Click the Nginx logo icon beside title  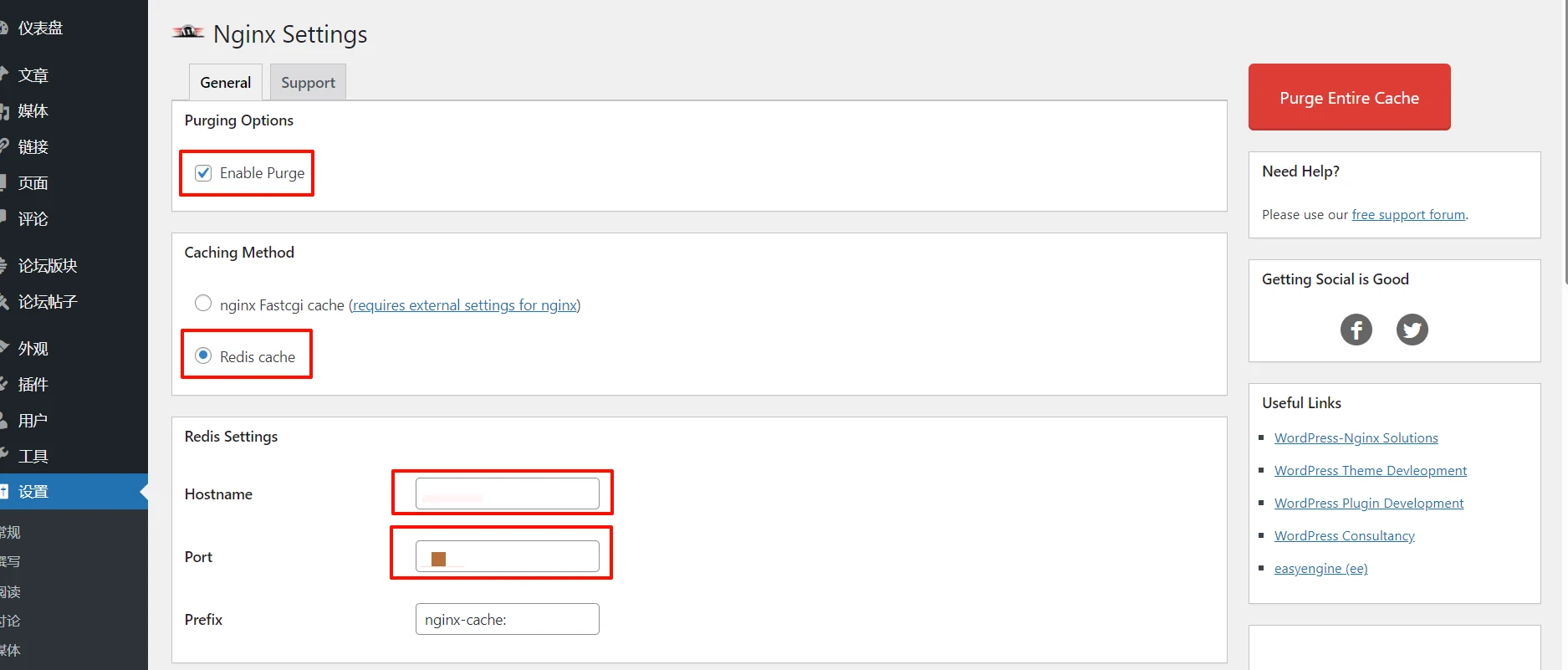click(188, 33)
